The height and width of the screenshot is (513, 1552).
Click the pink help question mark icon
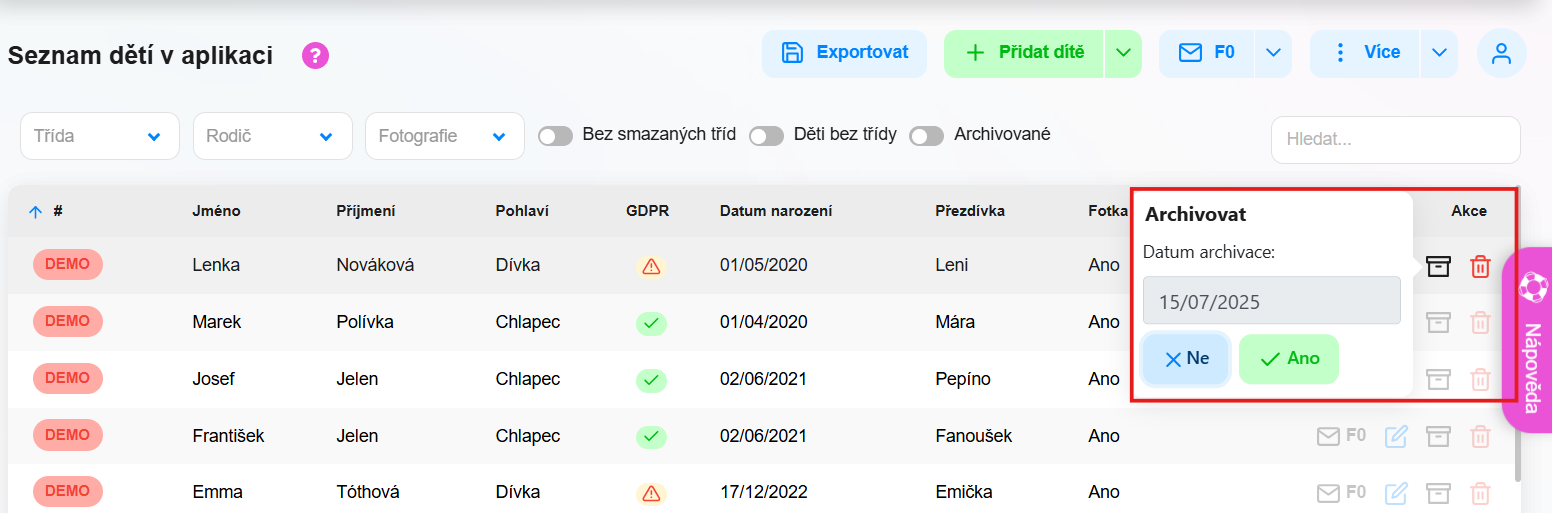316,56
